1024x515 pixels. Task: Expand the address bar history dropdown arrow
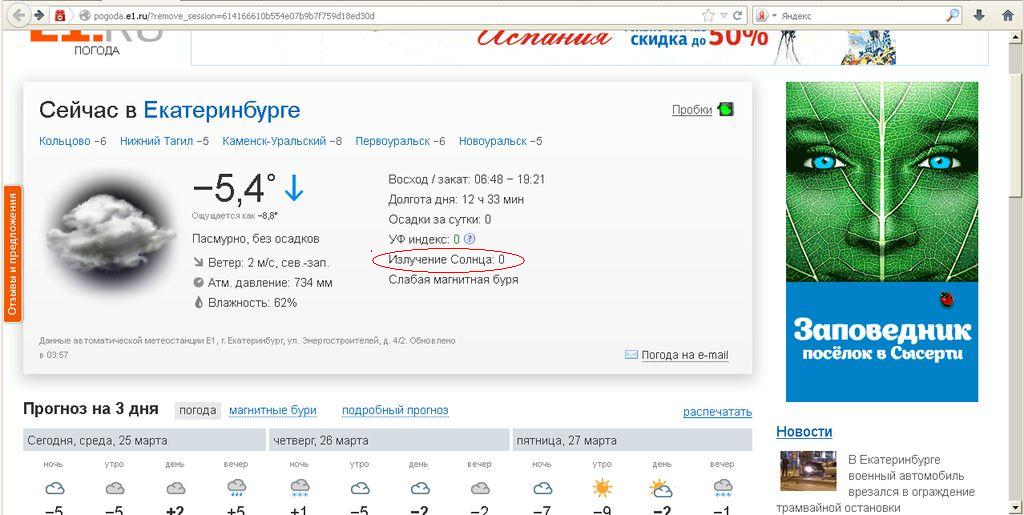pos(723,15)
